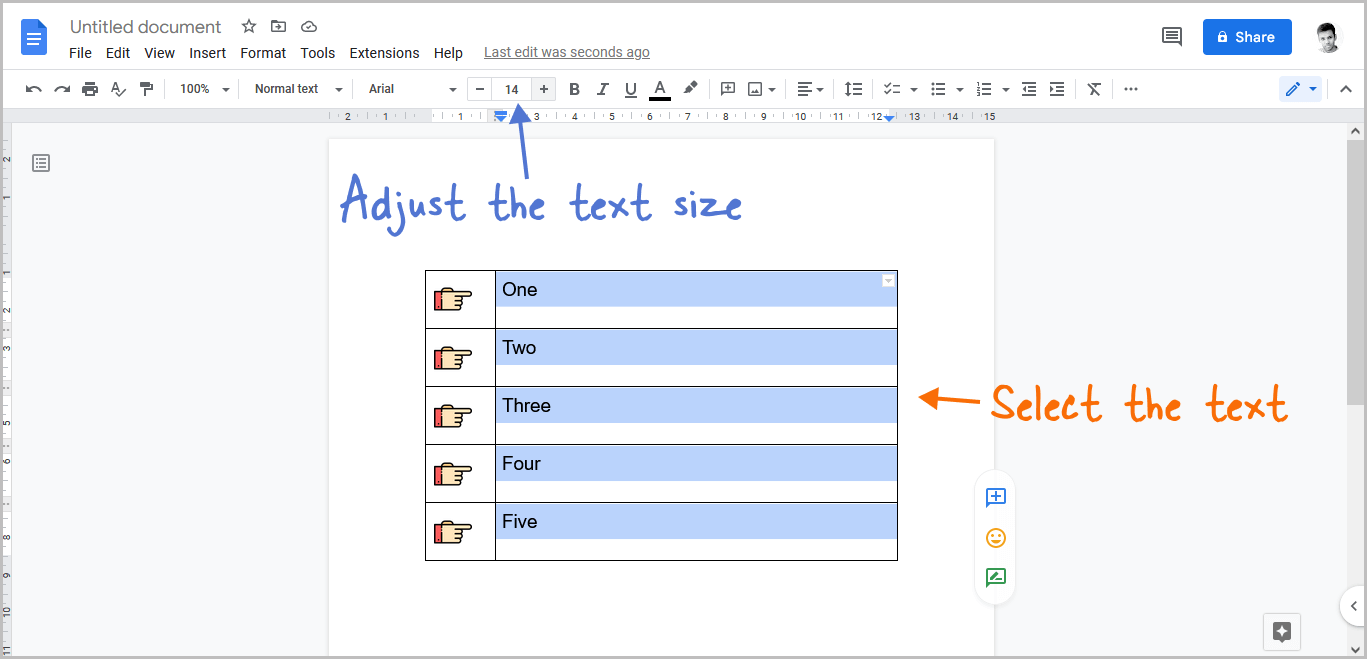Clear formatting of the text
Screen dimensions: 1367x659
(x=1093, y=89)
